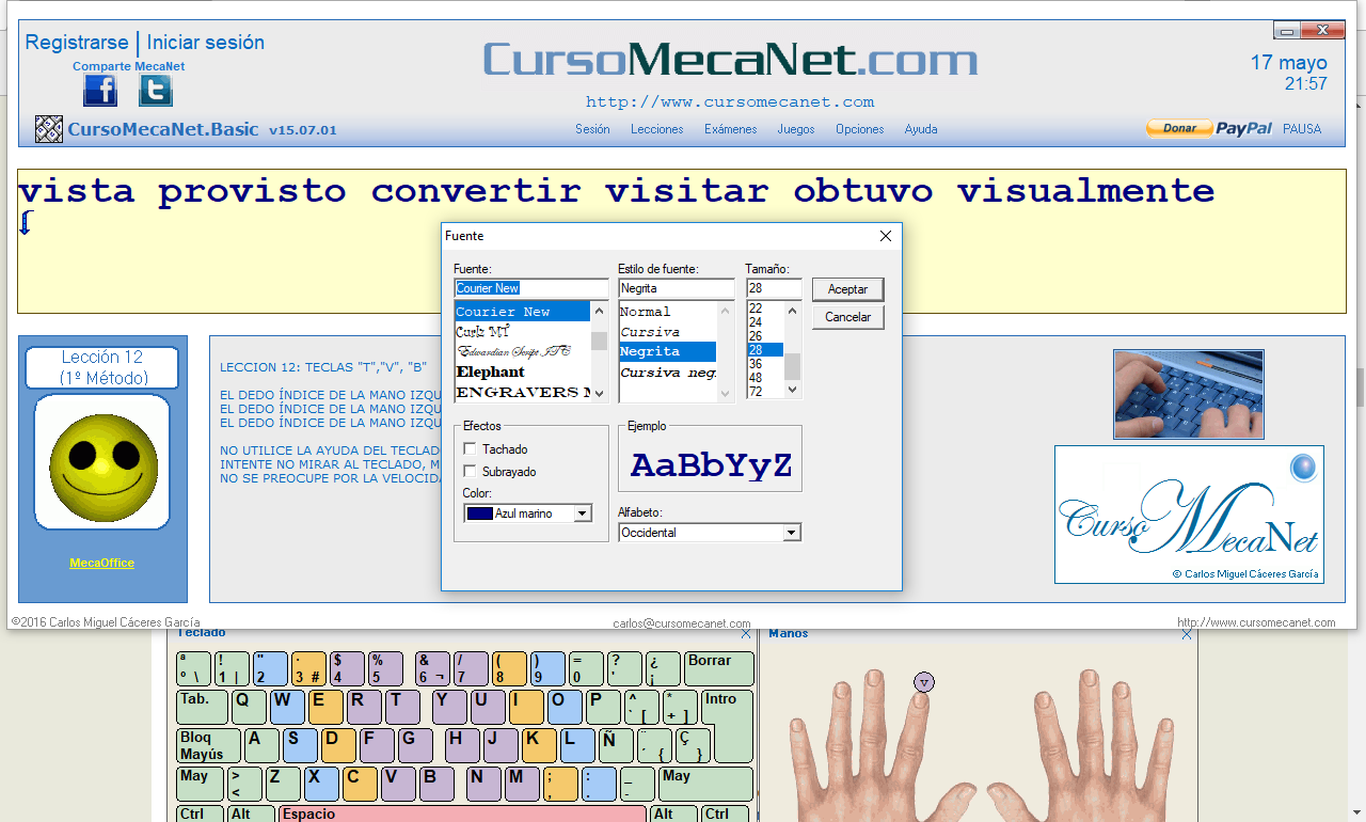Click the T key on virtual keyboard
Screen dimensions: 1366x822
tap(402, 707)
